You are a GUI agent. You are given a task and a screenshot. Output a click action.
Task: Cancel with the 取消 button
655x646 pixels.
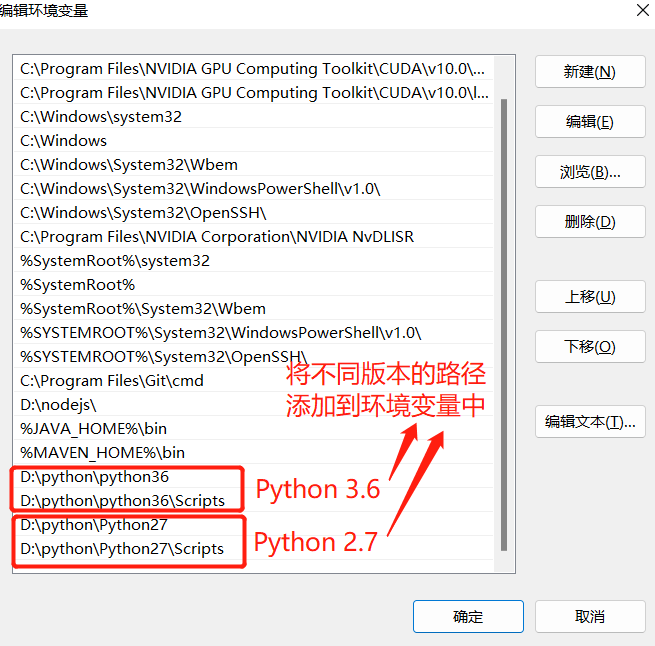tap(590, 616)
